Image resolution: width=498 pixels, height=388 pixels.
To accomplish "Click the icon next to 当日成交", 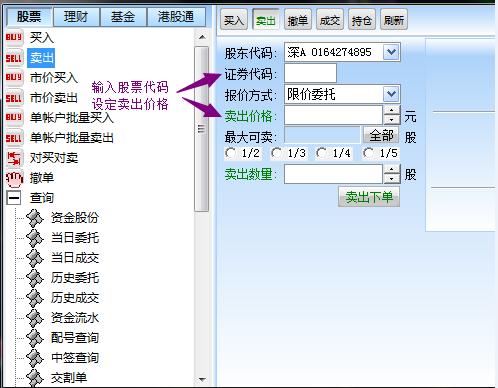I will [x=35, y=258].
